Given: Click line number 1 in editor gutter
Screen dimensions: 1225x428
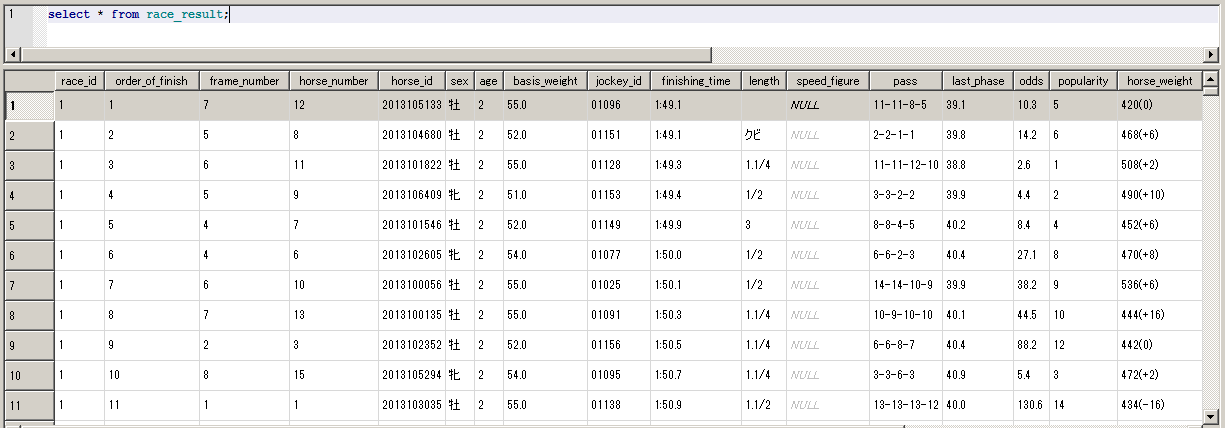Looking at the screenshot, I should pos(10,15).
